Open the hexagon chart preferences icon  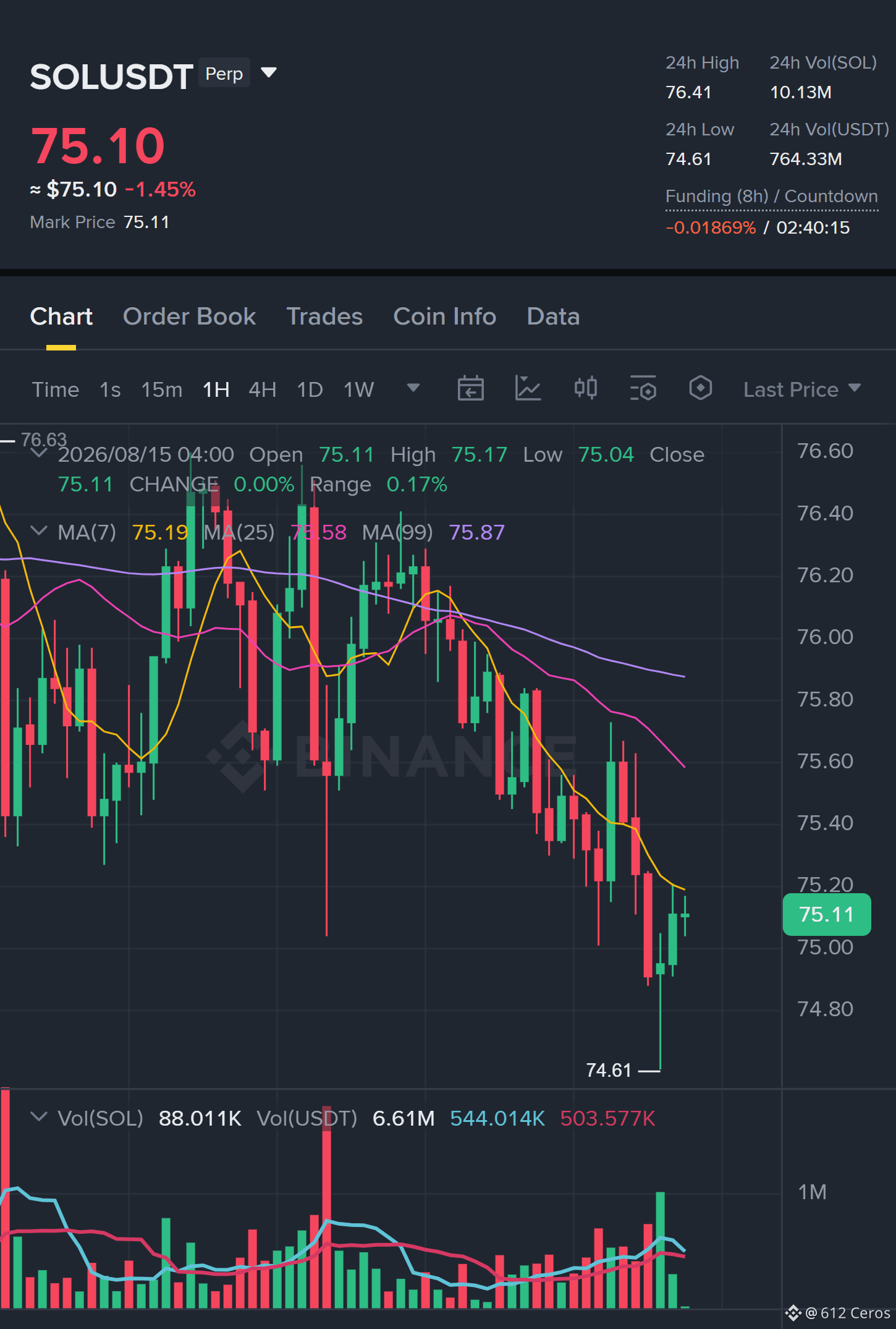tap(700, 389)
